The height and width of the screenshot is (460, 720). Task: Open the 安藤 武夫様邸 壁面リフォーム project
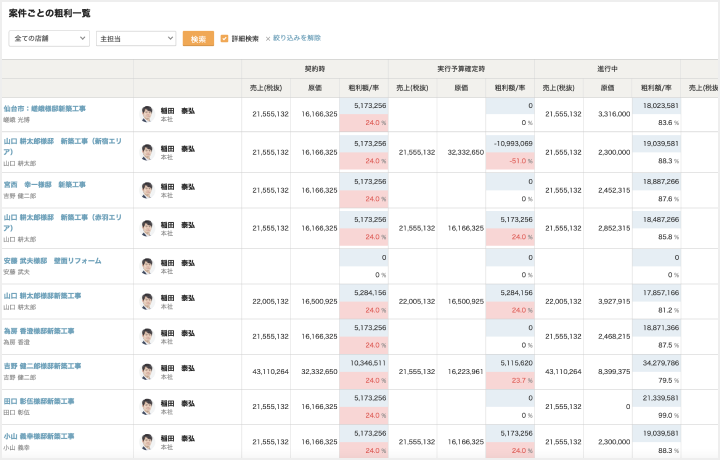[x=51, y=260]
